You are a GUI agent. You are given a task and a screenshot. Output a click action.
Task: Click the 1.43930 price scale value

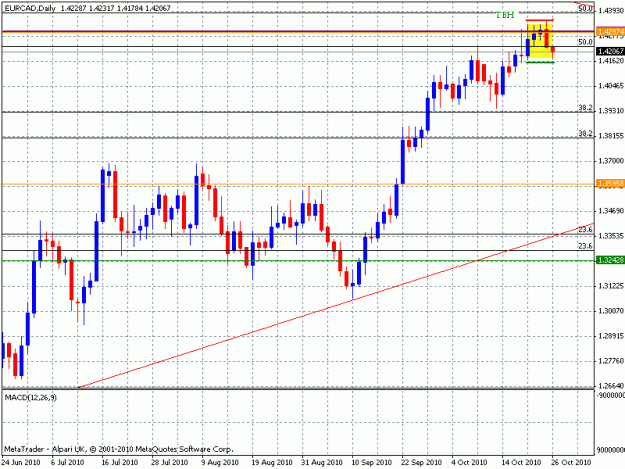(x=611, y=10)
